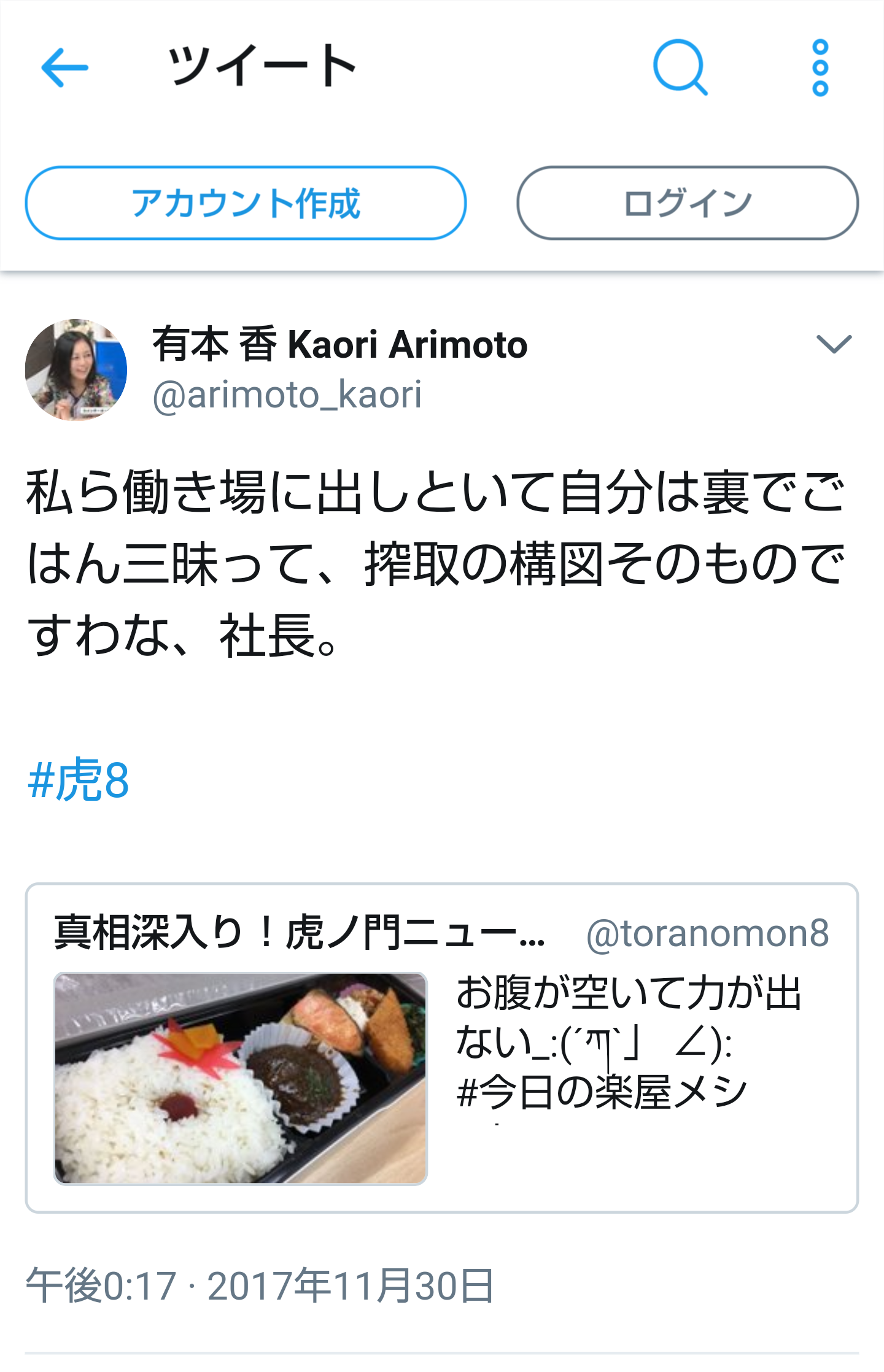
Task: Open the bento lunch photo thumbnail
Action: (241, 1078)
